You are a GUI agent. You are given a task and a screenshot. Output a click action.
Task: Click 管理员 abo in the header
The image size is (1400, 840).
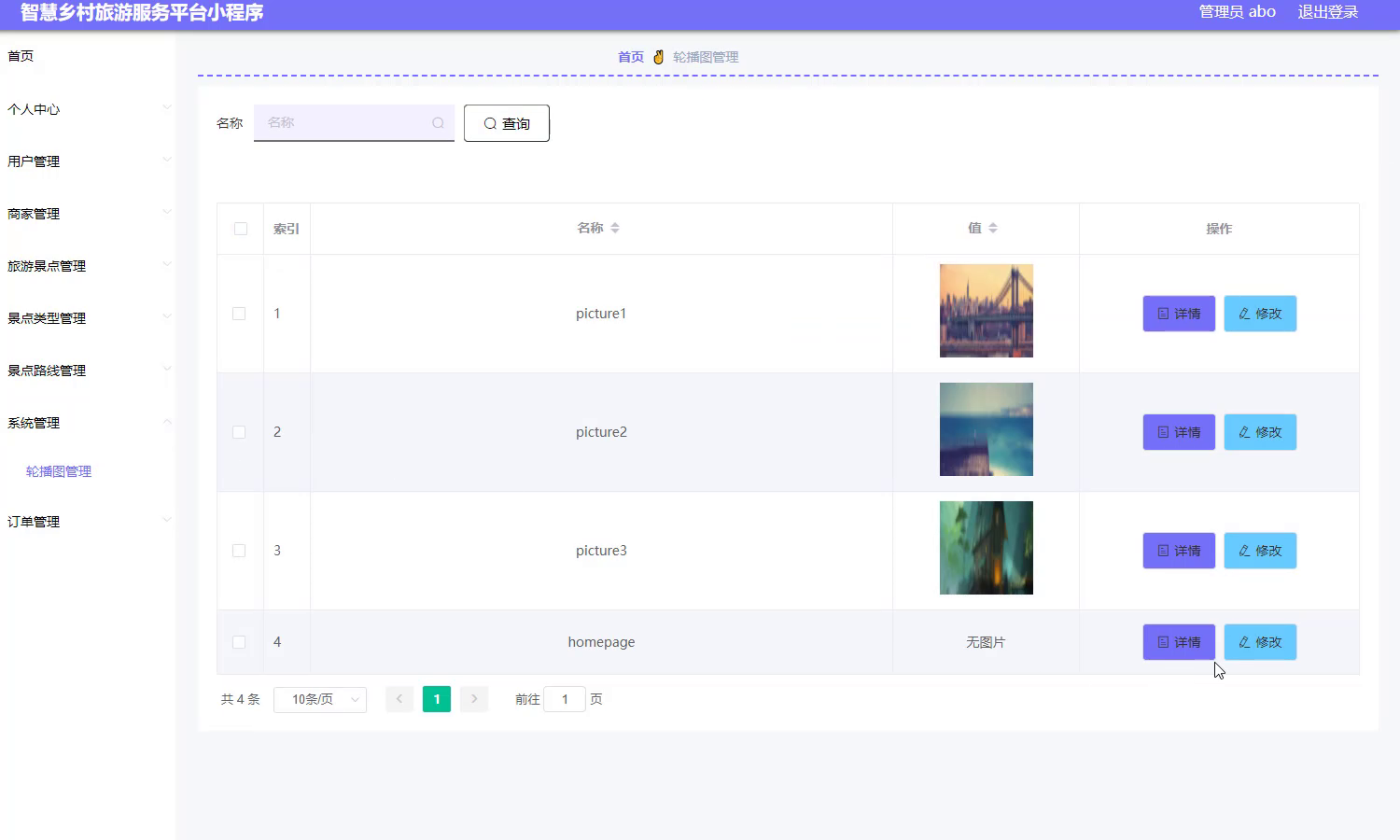click(1237, 12)
